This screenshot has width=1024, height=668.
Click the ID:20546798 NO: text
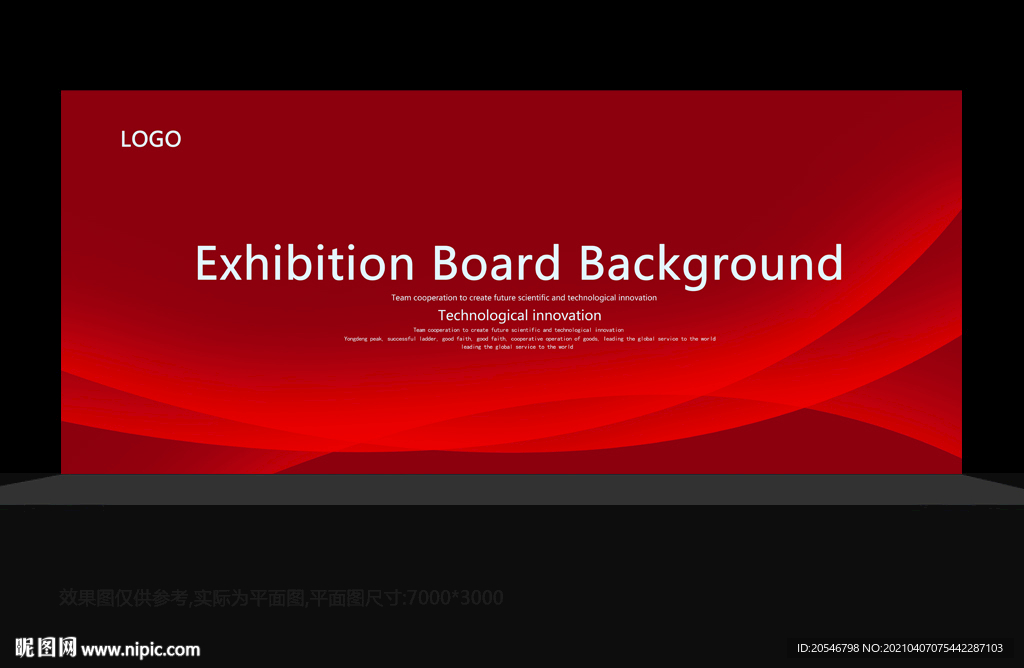pos(899,648)
